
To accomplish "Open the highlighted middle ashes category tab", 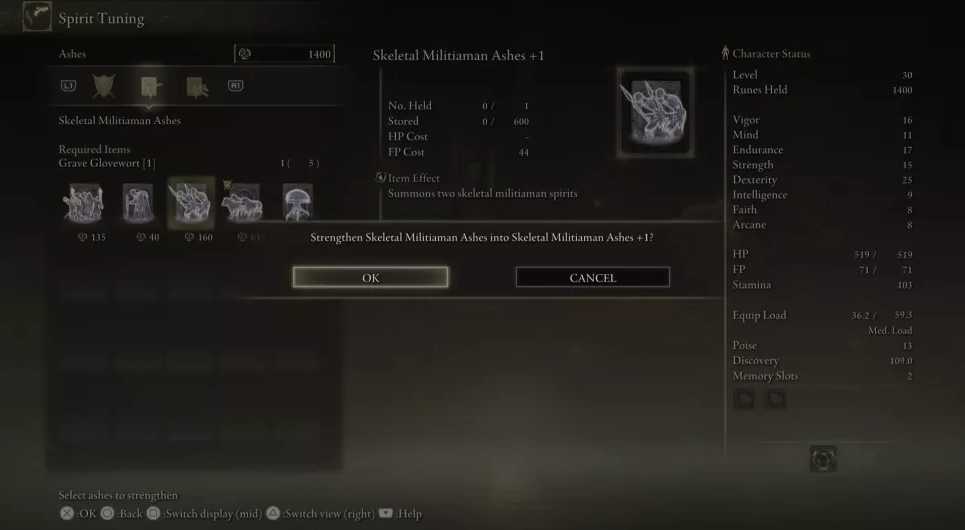I will [x=150, y=87].
